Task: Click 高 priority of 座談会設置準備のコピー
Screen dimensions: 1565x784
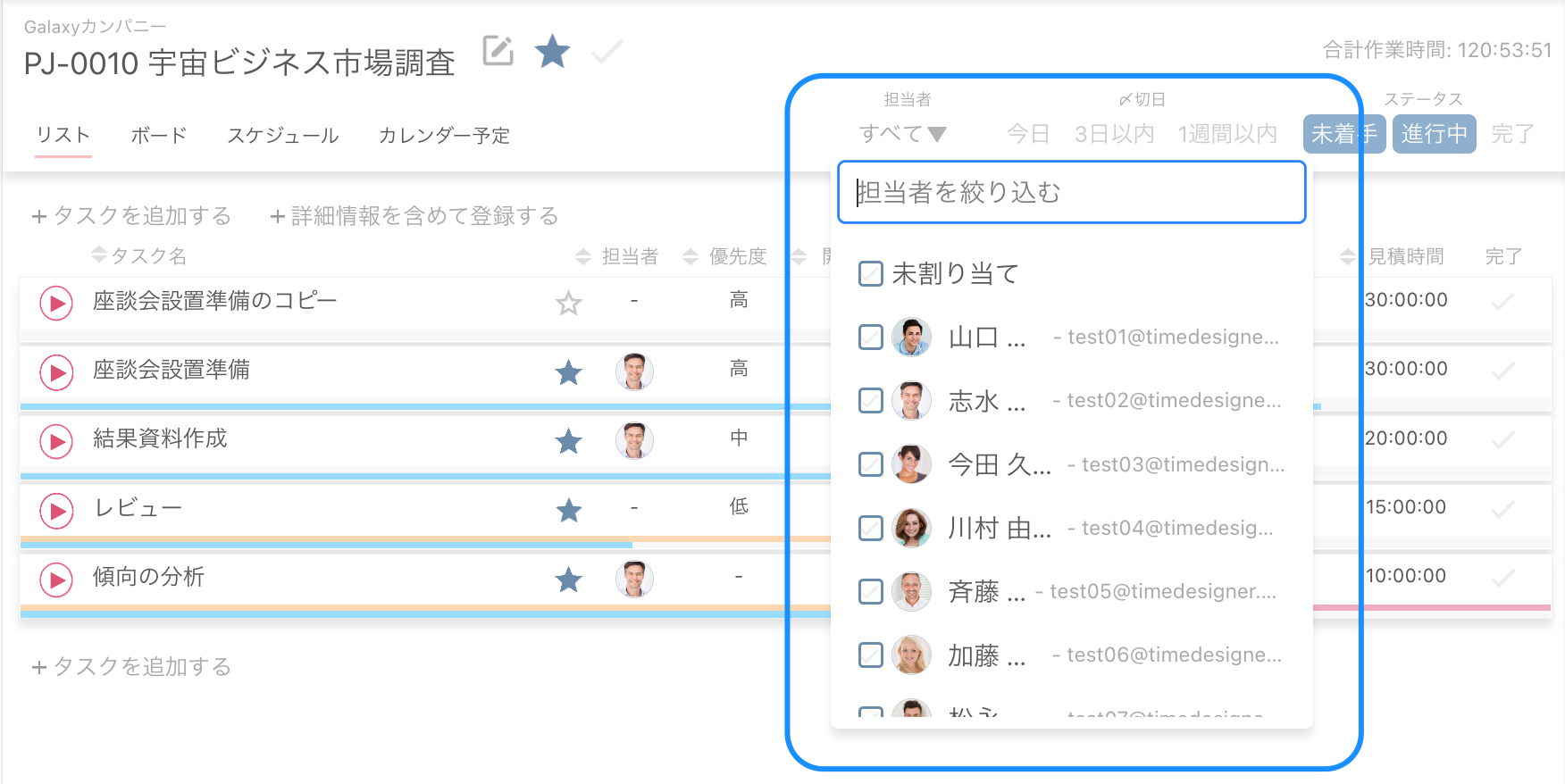Action: [x=739, y=300]
